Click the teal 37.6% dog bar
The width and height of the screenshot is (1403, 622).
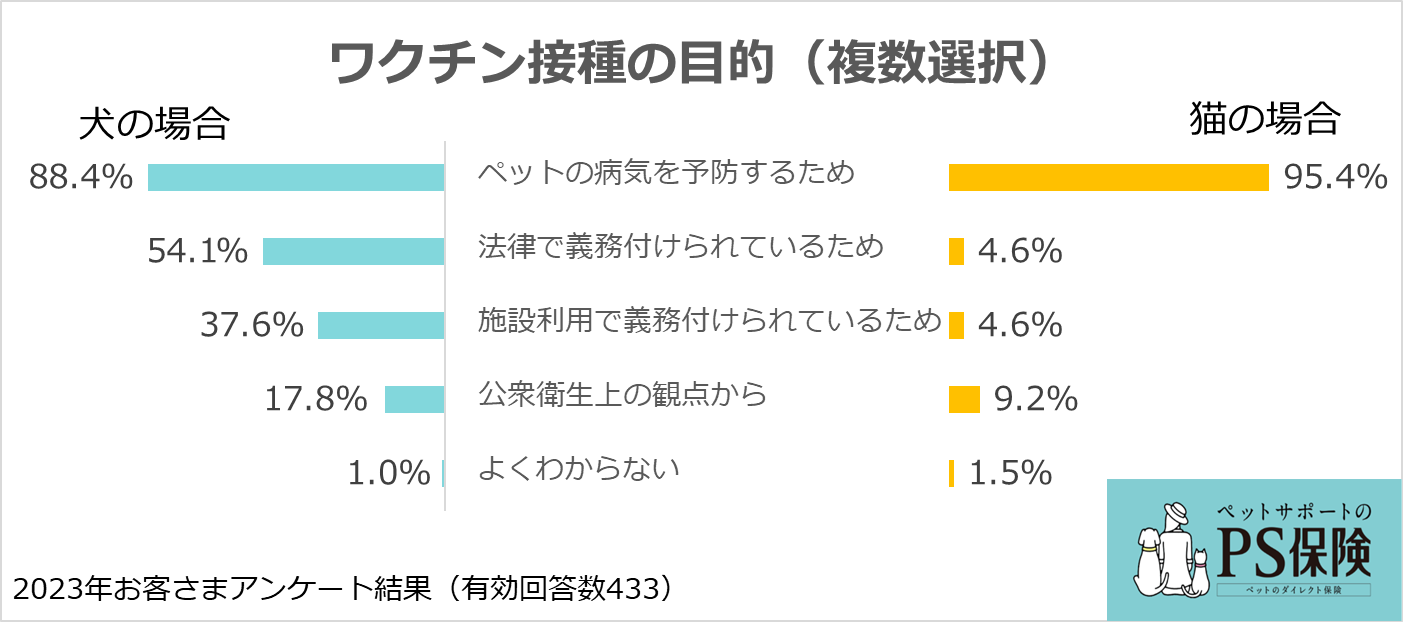pos(381,325)
